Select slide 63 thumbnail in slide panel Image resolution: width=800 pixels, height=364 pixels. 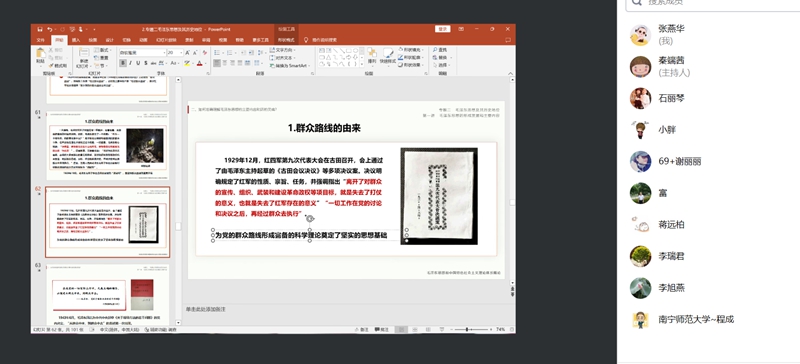(x=108, y=295)
